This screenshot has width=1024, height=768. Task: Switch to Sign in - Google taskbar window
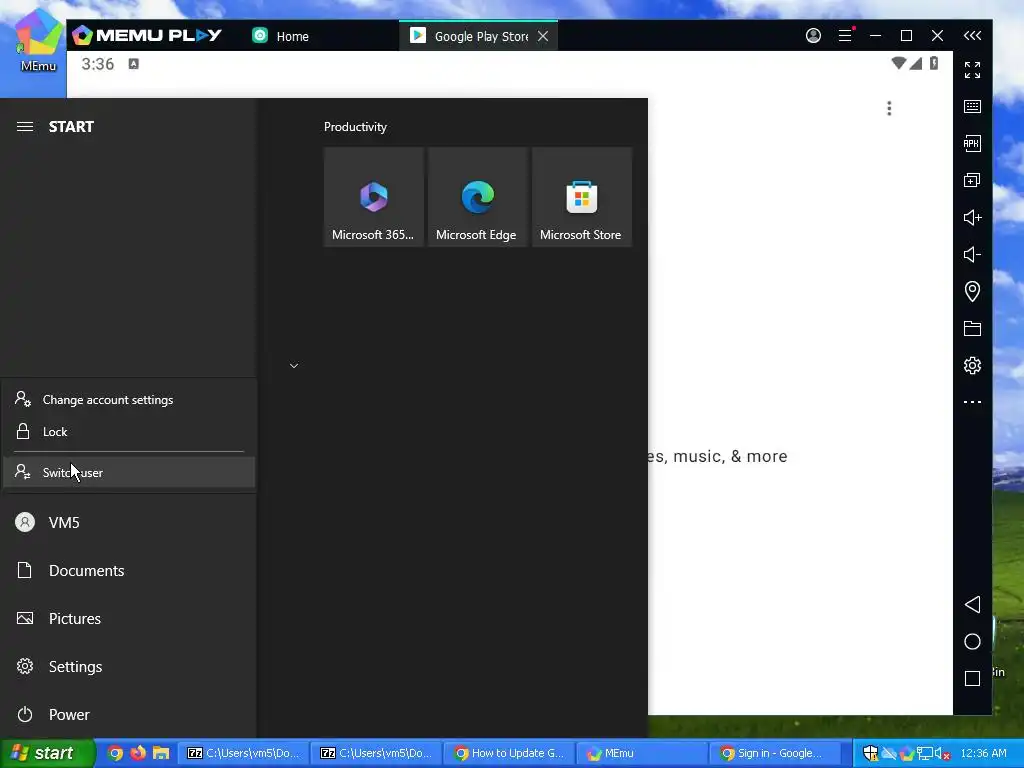pyautogui.click(x=774, y=753)
